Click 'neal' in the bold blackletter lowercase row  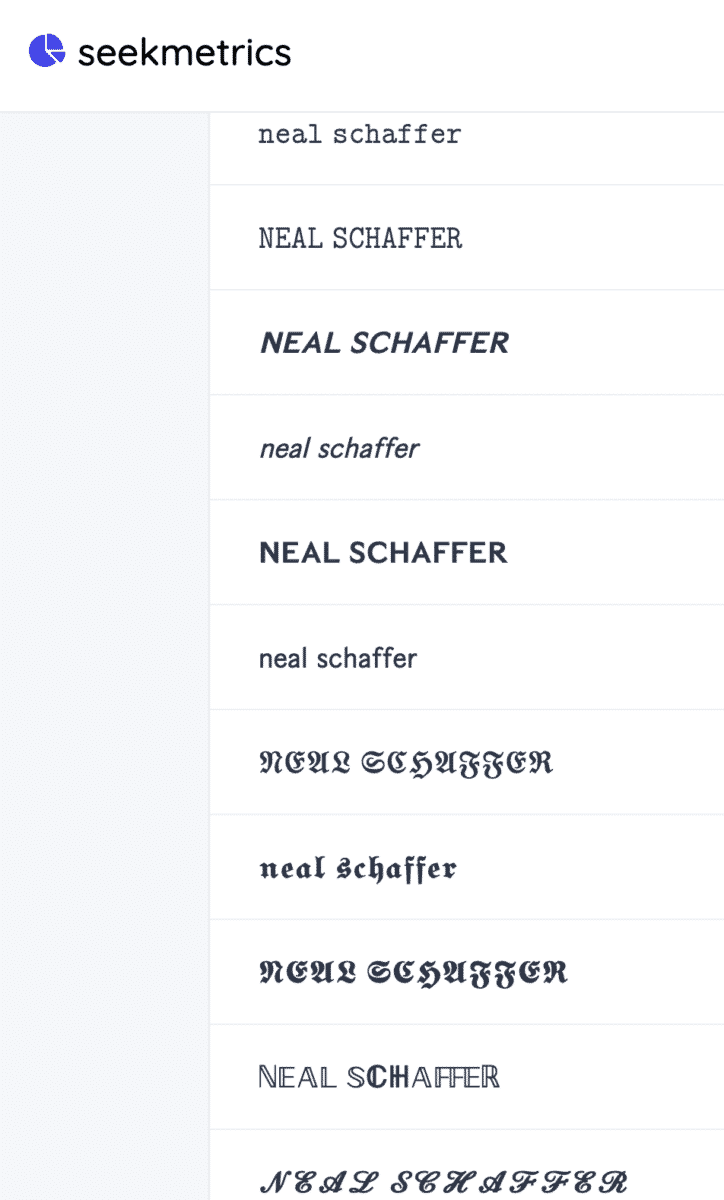pyautogui.click(x=293, y=868)
